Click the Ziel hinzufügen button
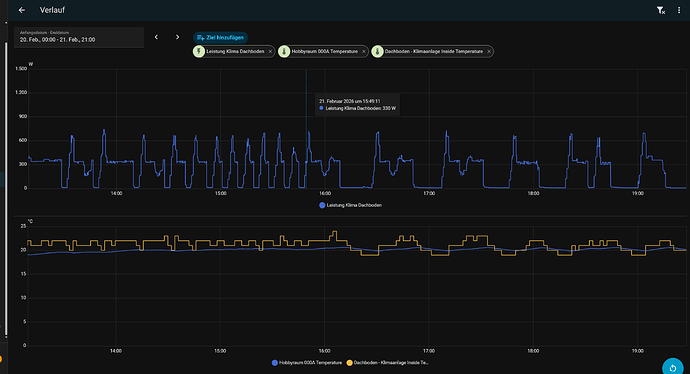This screenshot has width=690, height=374. coord(220,37)
